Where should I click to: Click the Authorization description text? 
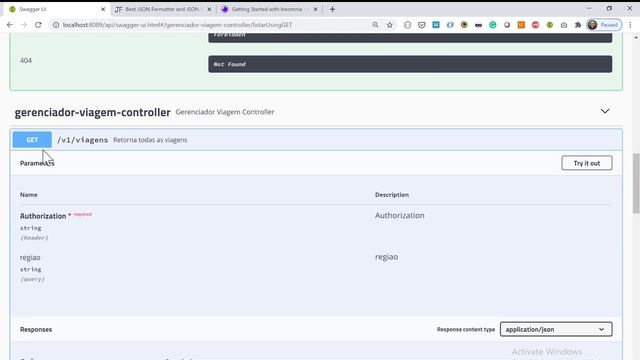(400, 216)
